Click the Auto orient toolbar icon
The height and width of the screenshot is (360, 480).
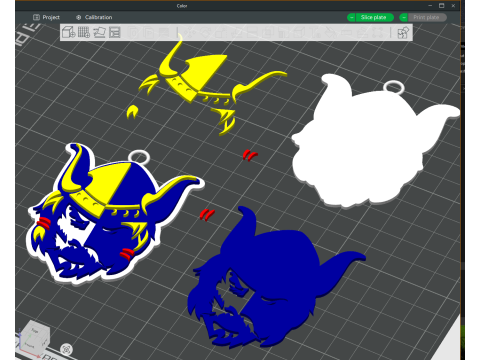pyautogui.click(x=99, y=32)
